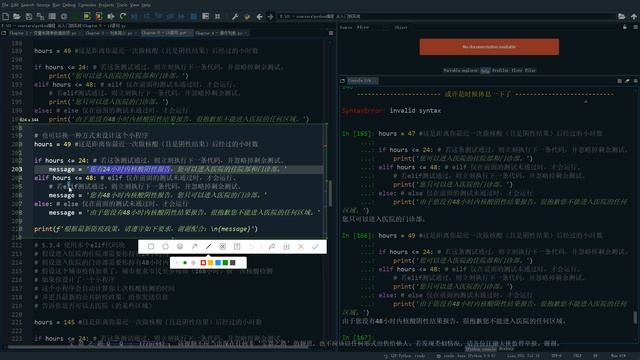The width and height of the screenshot is (640, 360).
Task: Click the square stop icon in console header
Action: pyautogui.click(x=619, y=81)
